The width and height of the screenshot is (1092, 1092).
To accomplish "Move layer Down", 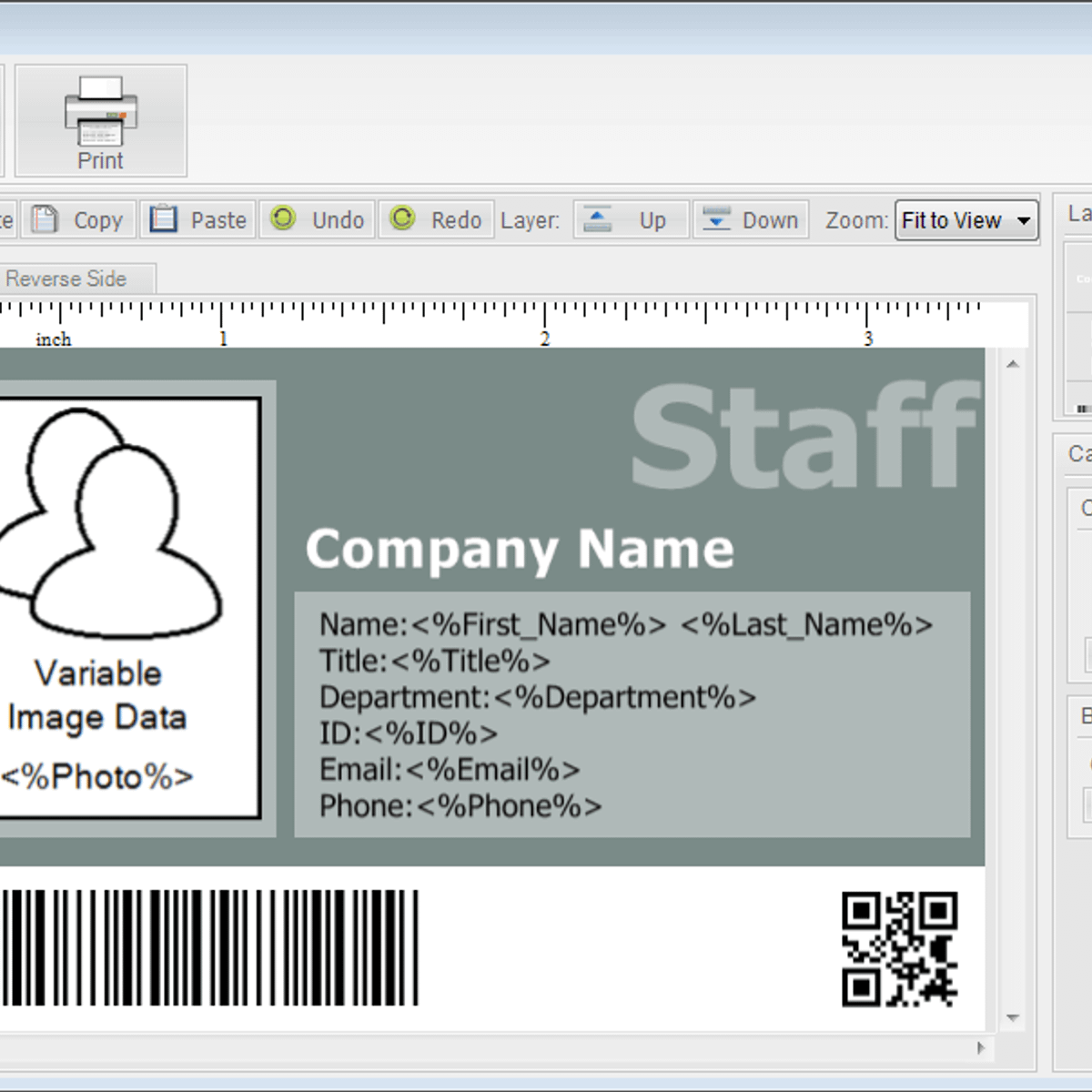I will click(x=751, y=219).
